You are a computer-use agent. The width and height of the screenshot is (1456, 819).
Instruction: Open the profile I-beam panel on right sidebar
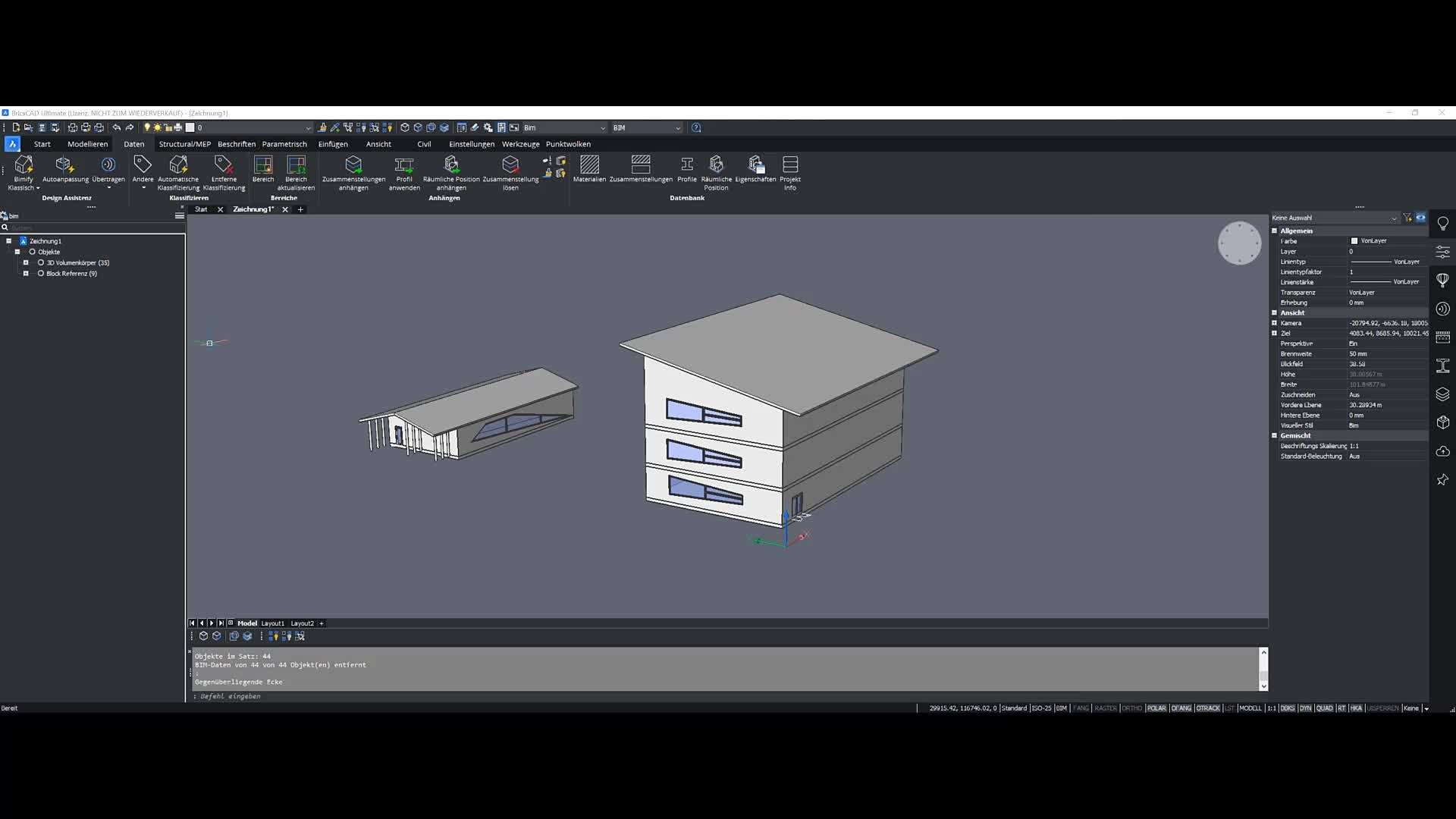point(1442,366)
